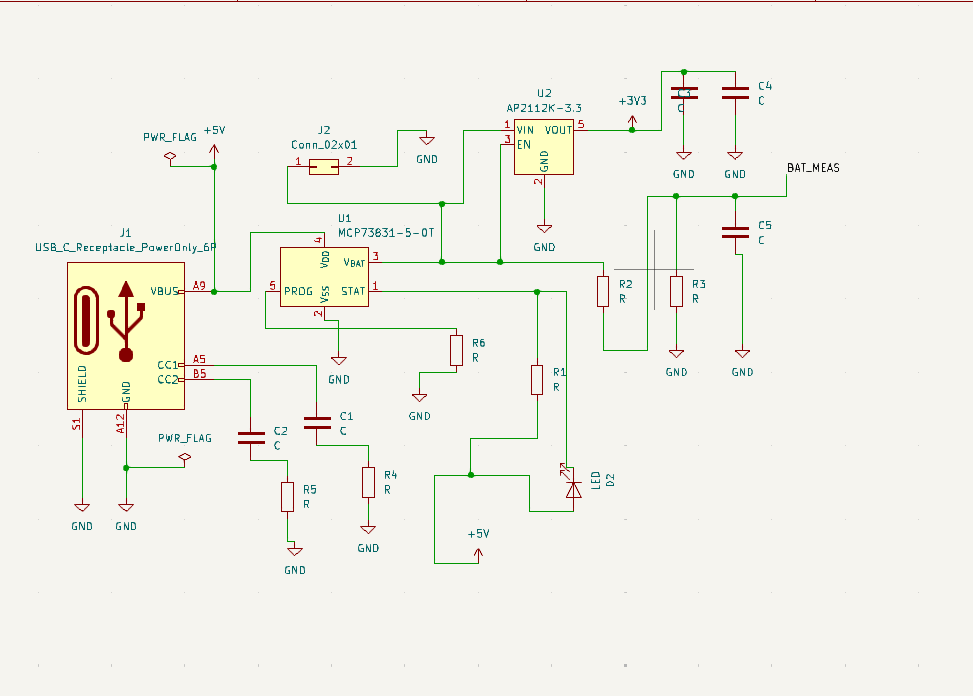Click the GND symbol below C3
This screenshot has width=973, height=696.
pos(684,155)
